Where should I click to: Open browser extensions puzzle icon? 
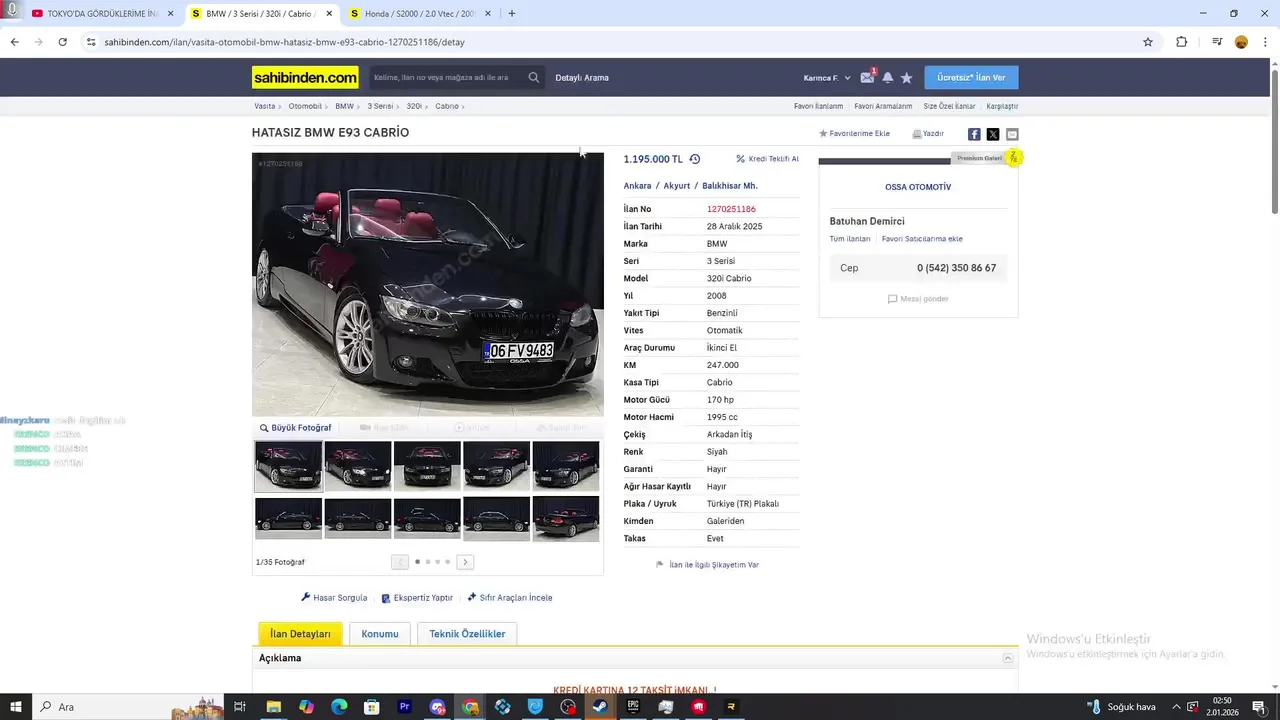coord(1182,42)
